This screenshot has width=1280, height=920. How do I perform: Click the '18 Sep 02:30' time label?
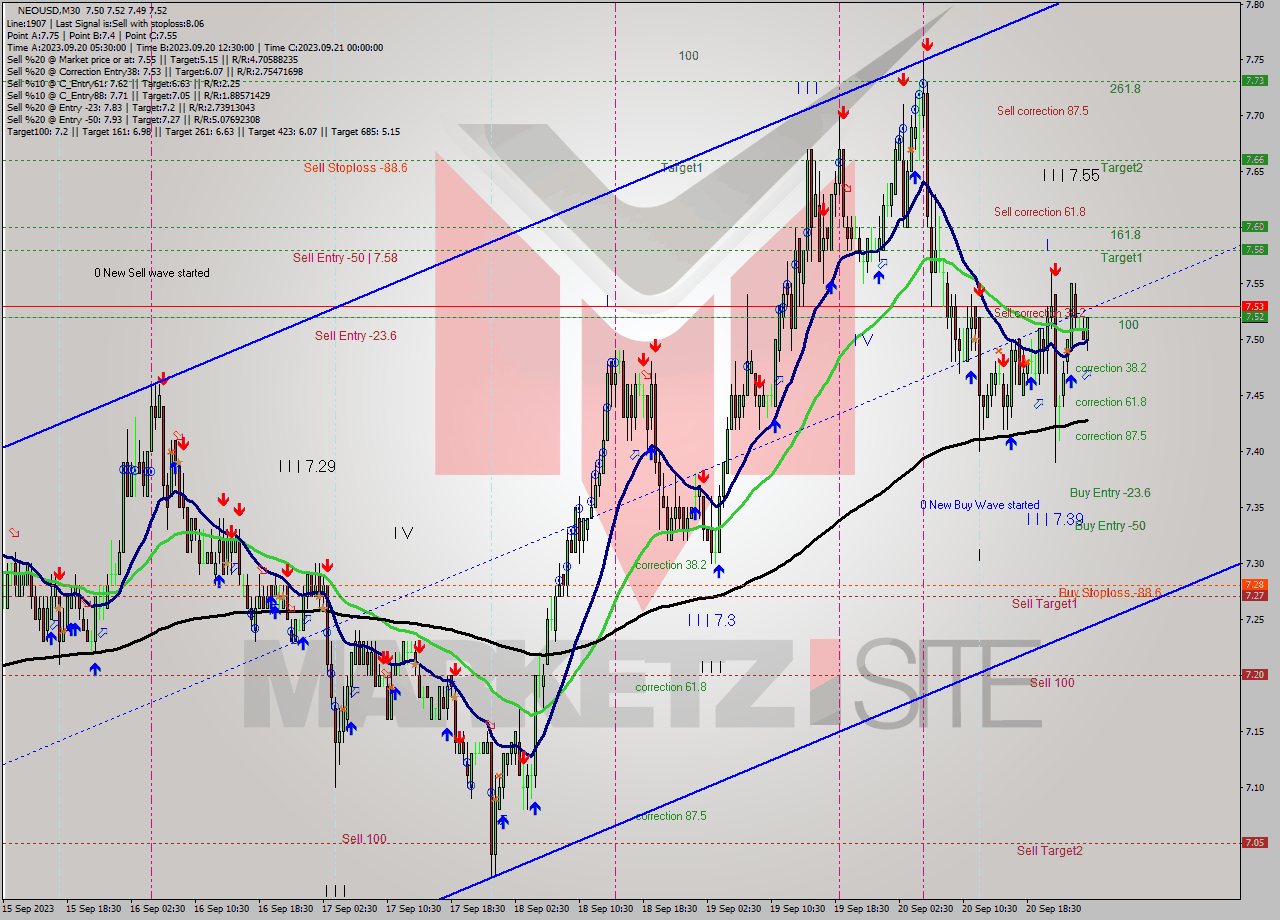point(542,909)
